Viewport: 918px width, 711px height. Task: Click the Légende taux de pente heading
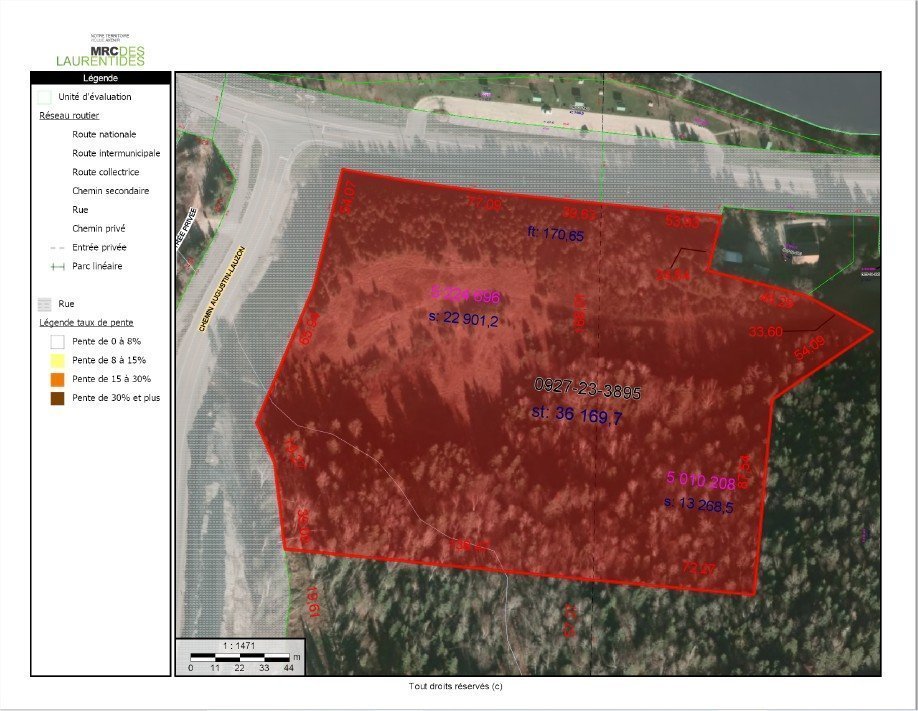86,323
